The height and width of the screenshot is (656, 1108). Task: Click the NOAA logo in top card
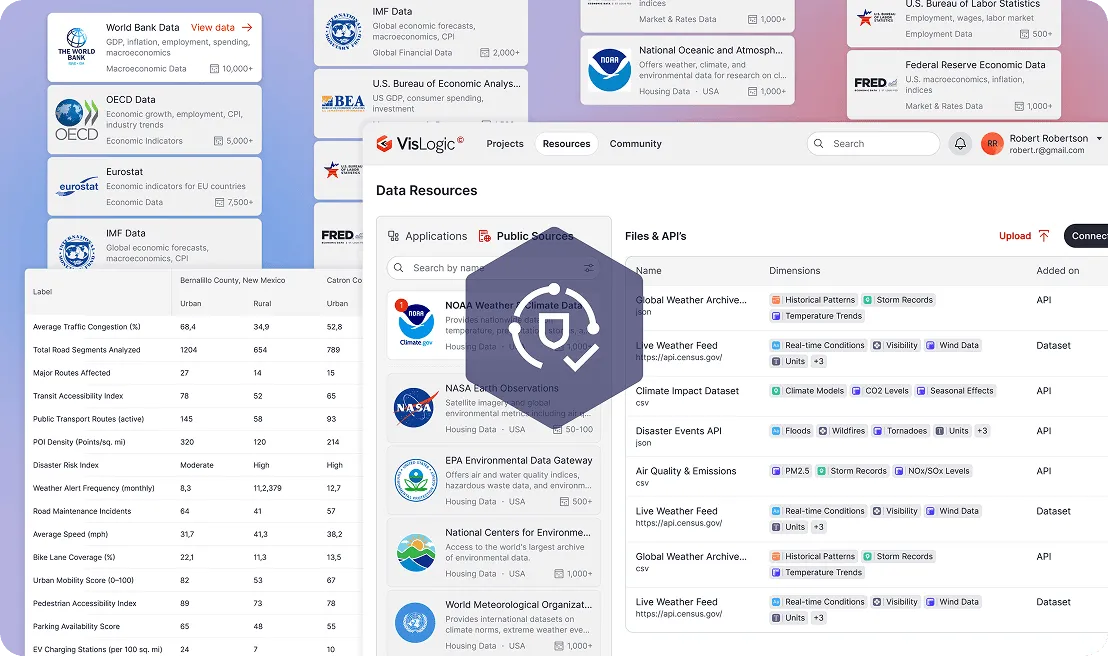click(609, 70)
